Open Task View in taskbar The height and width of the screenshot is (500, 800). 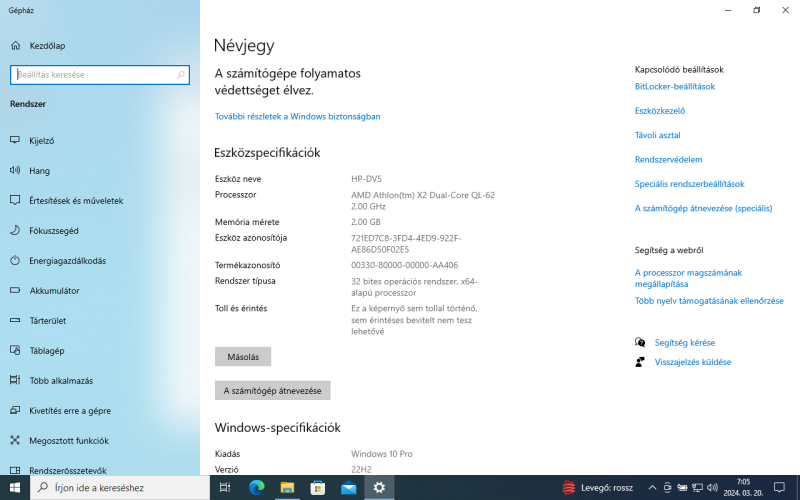(225, 488)
